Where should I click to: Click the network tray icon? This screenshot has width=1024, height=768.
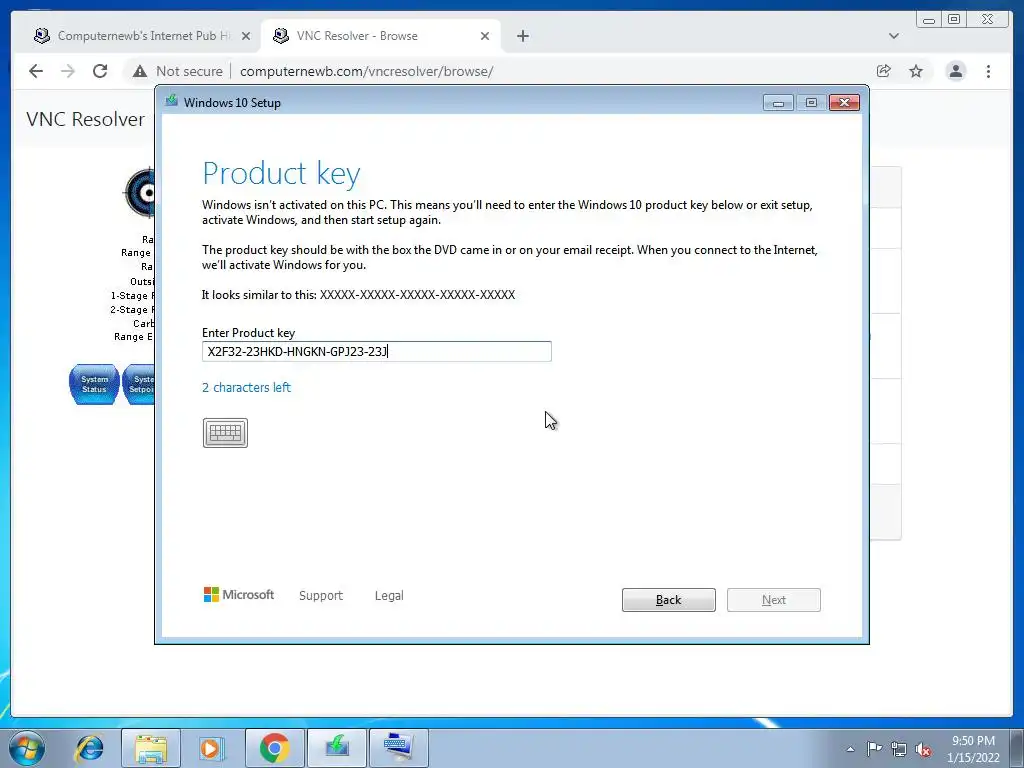tap(899, 749)
